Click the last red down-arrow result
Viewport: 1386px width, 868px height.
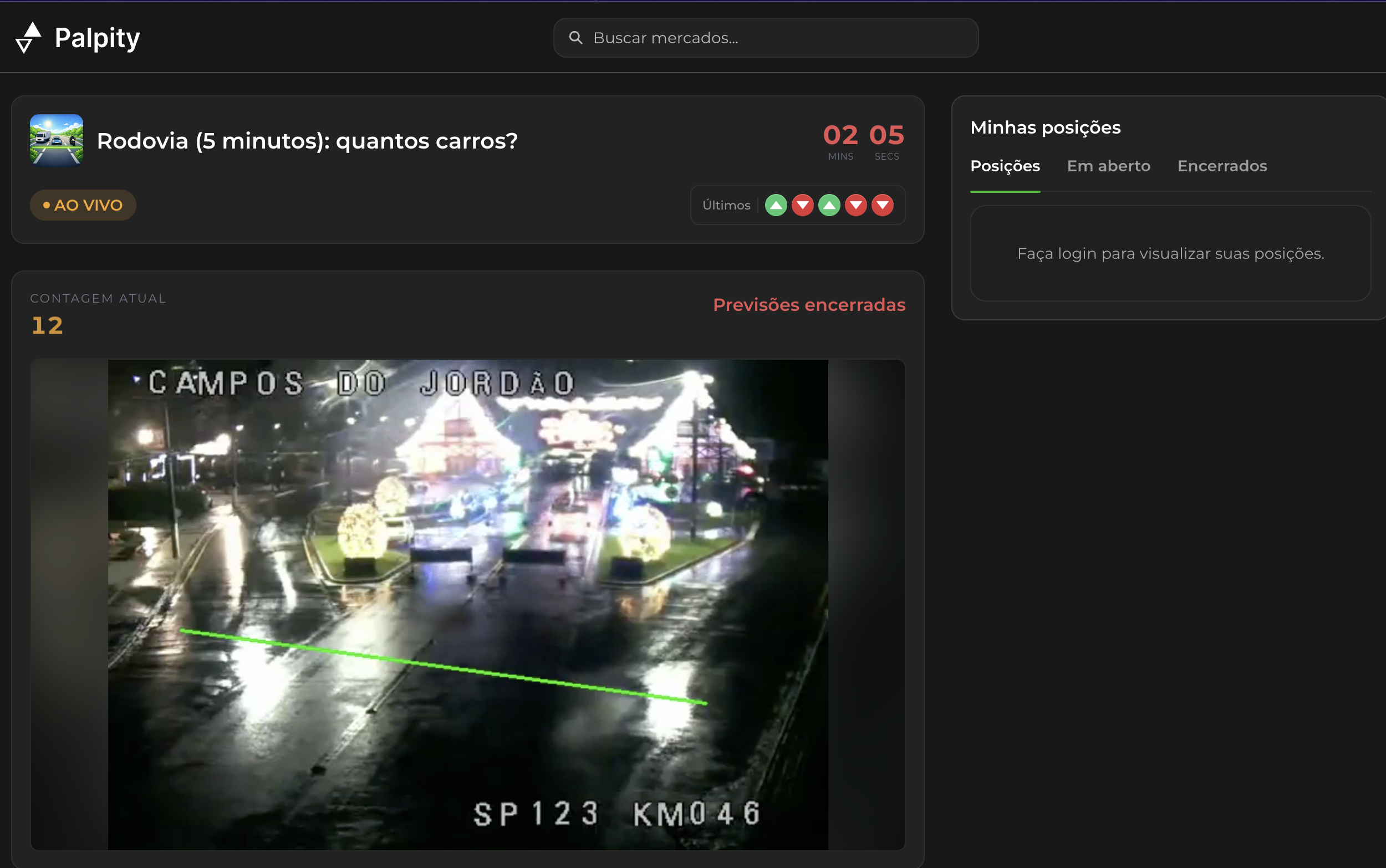[883, 205]
